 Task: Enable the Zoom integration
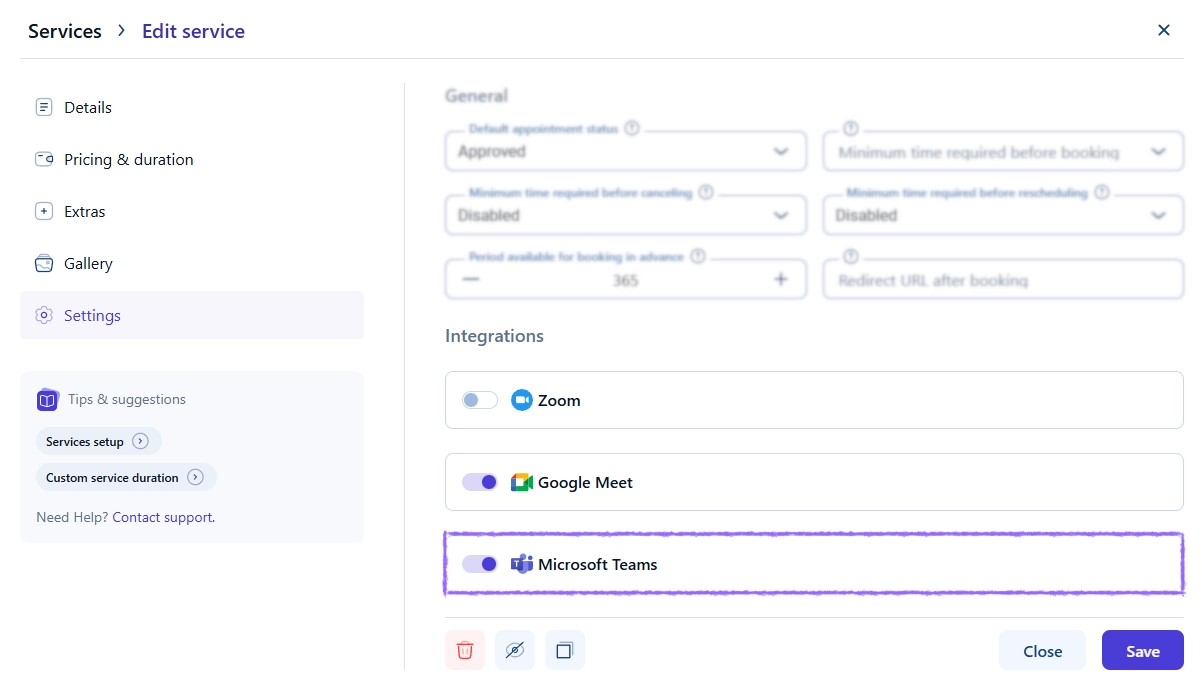click(479, 399)
